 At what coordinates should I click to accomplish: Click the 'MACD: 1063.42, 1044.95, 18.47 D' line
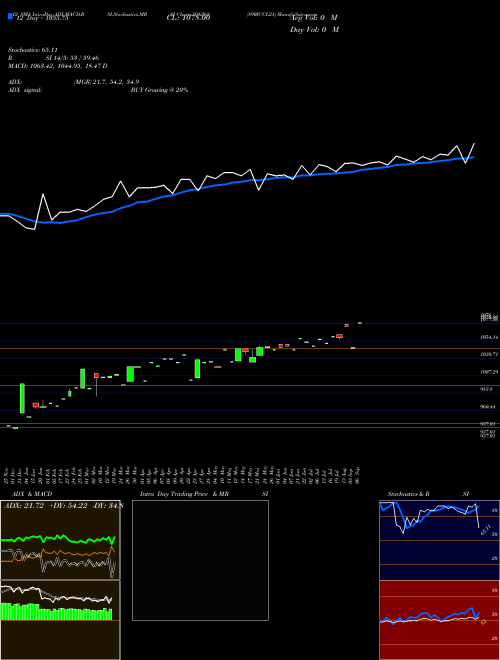[58, 66]
